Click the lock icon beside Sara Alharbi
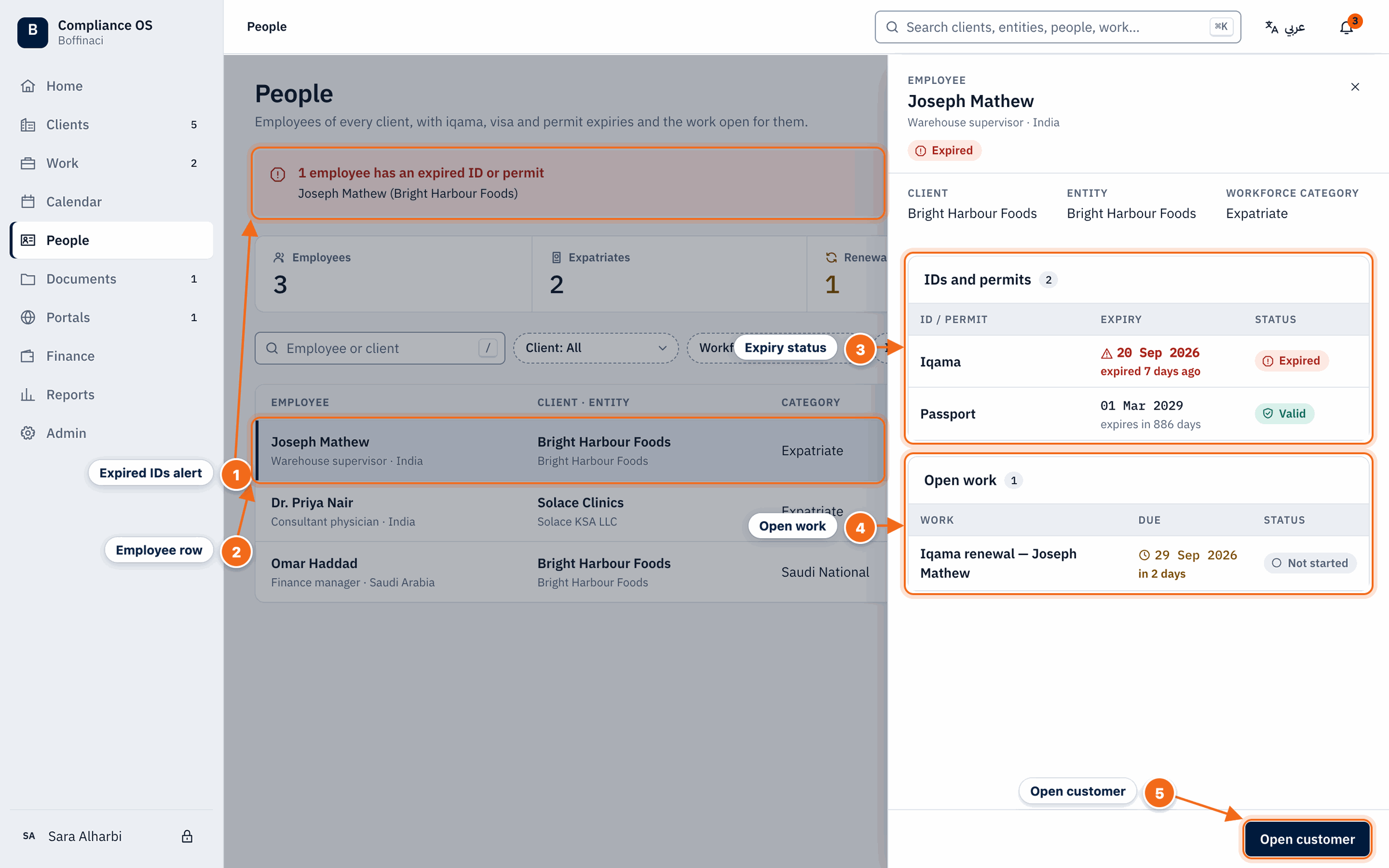Viewport: 1389px width, 868px height. click(187, 836)
